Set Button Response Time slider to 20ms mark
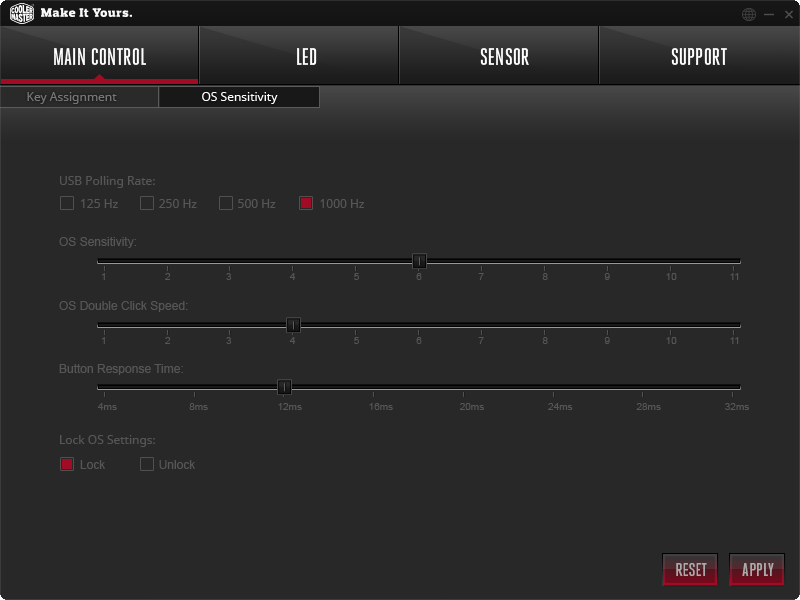This screenshot has height=600, width=800. coord(463,387)
